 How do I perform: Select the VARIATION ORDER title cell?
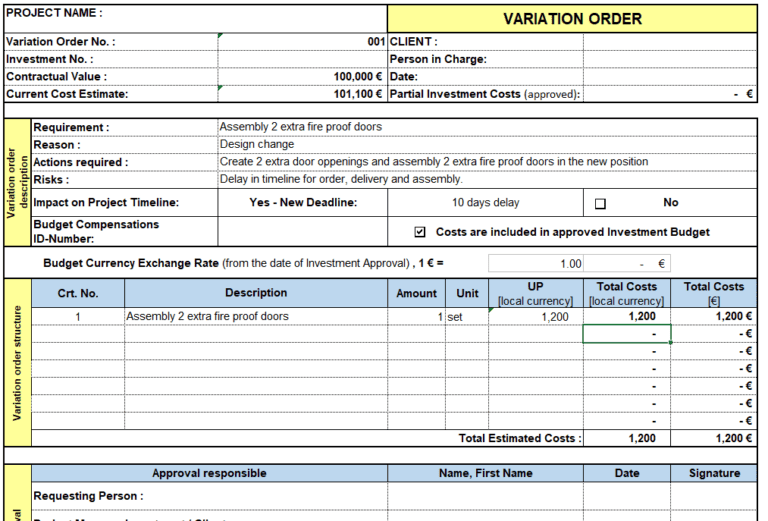point(572,19)
